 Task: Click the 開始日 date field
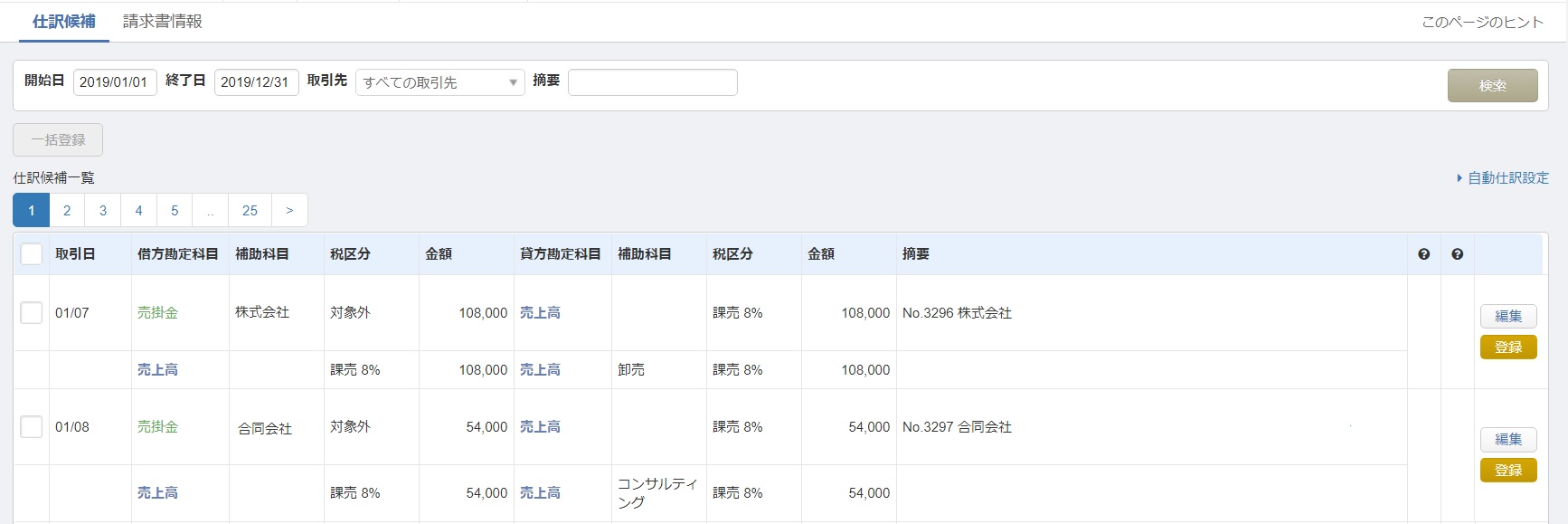tap(114, 82)
